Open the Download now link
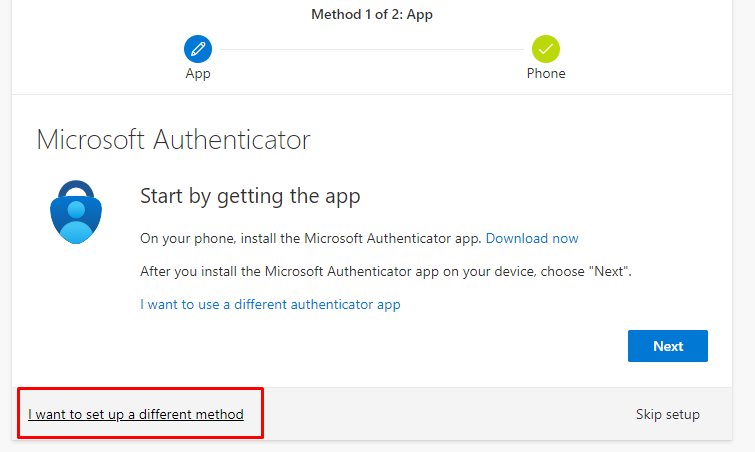 click(x=532, y=238)
